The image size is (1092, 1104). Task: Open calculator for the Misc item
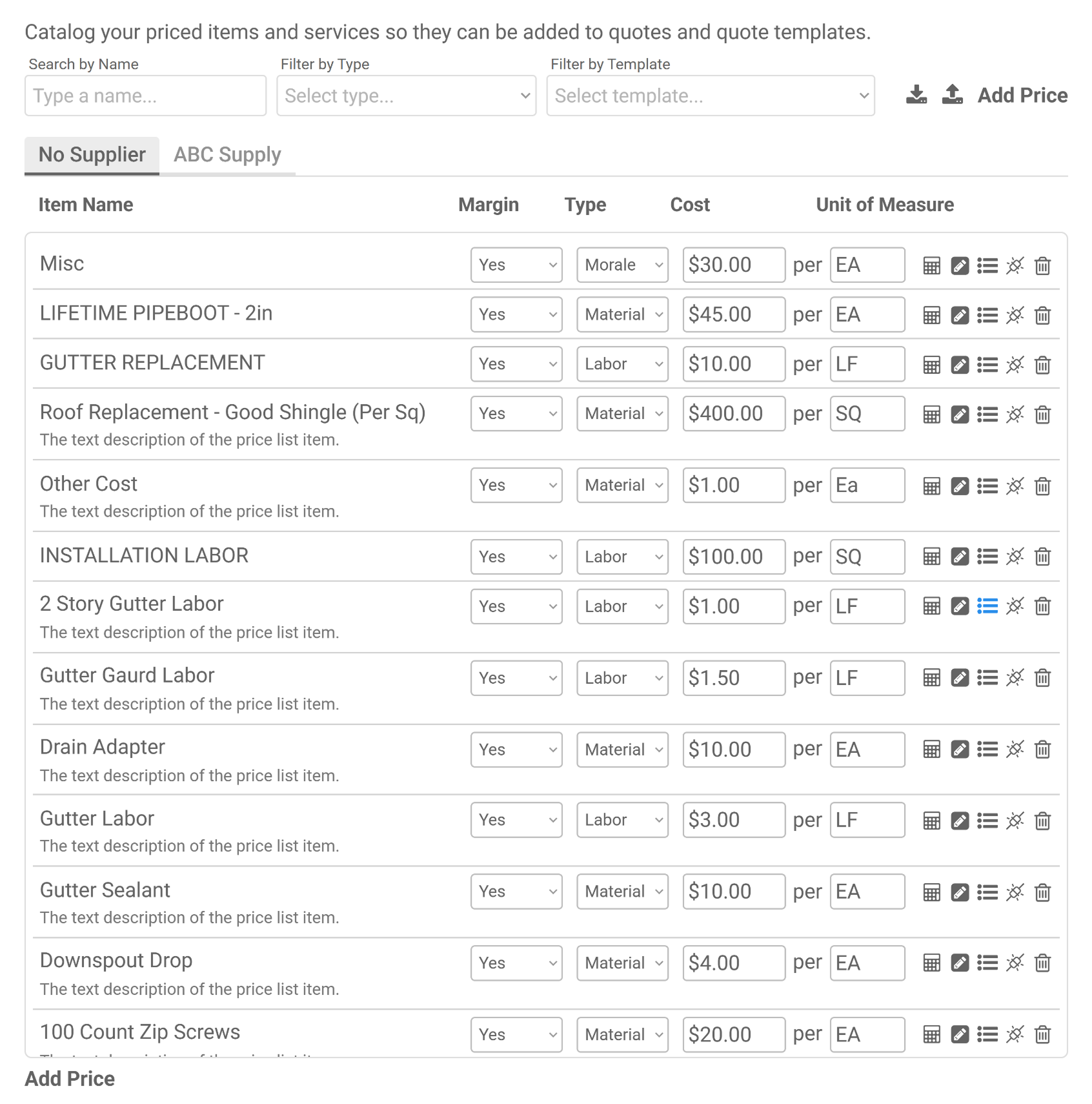931,265
